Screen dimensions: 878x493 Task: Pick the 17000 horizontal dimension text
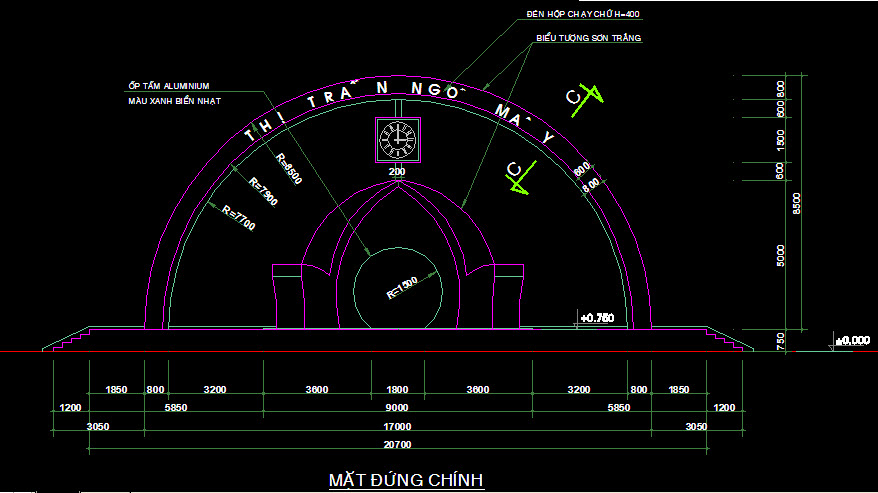click(x=397, y=425)
